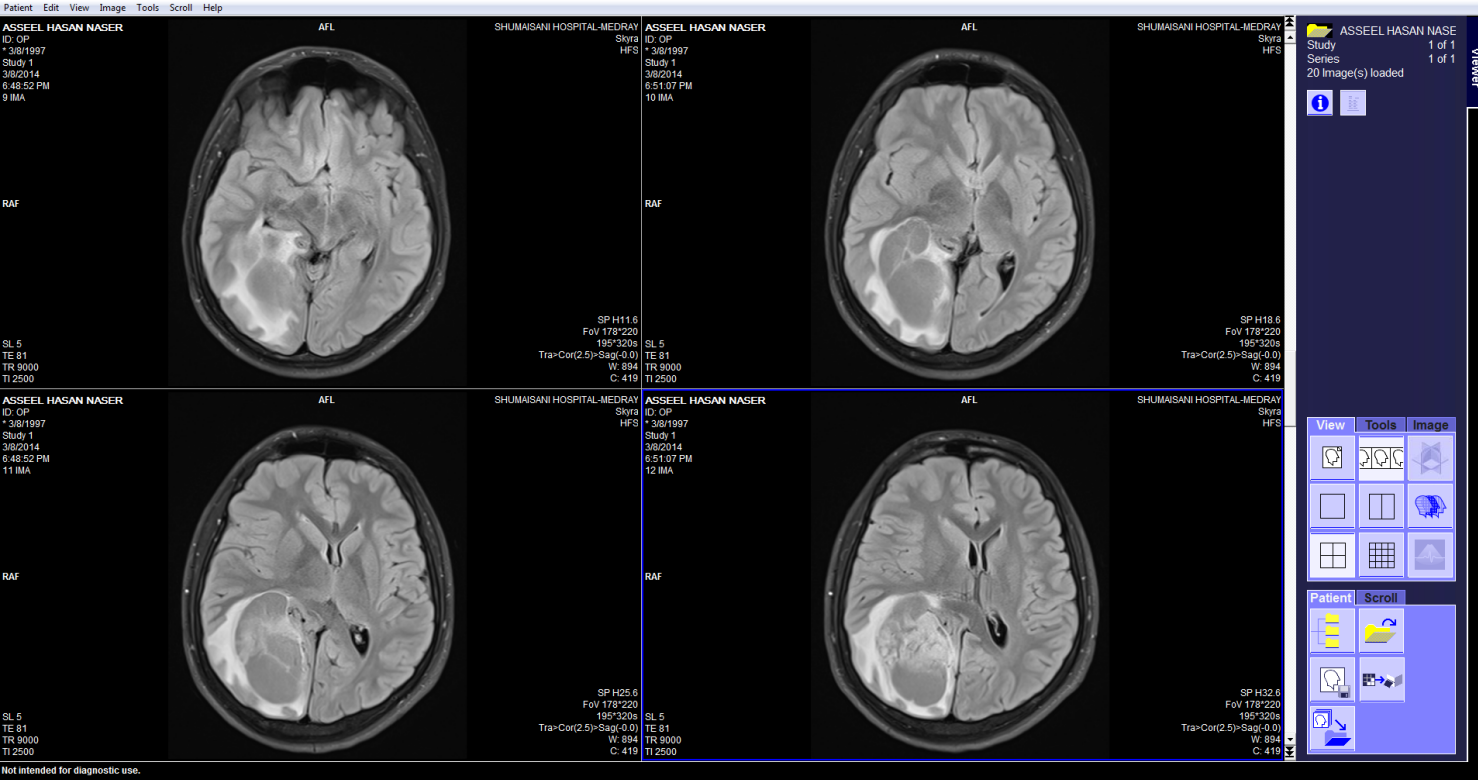
Task: Choose the single-pane 1x1 layout icon
Action: pyautogui.click(x=1332, y=507)
